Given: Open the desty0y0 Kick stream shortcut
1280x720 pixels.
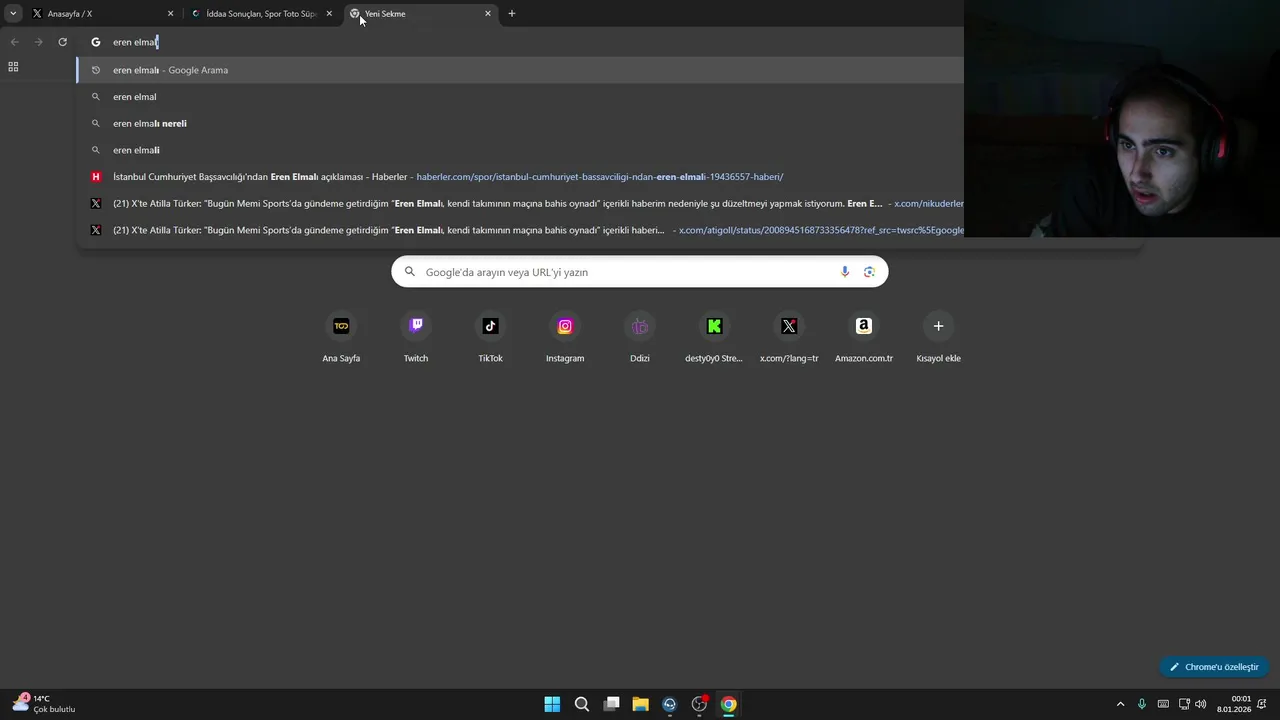Looking at the screenshot, I should pyautogui.click(x=714, y=338).
